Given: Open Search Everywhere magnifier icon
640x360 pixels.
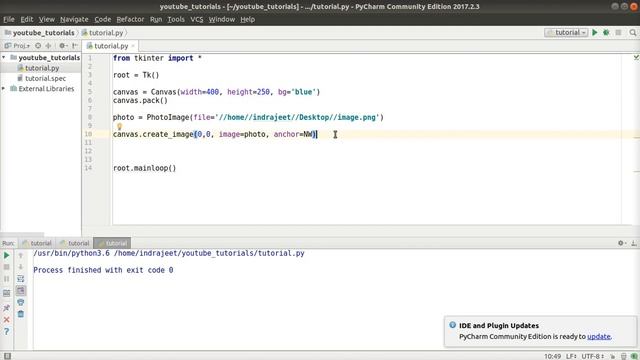Looking at the screenshot, I should coord(633,32).
